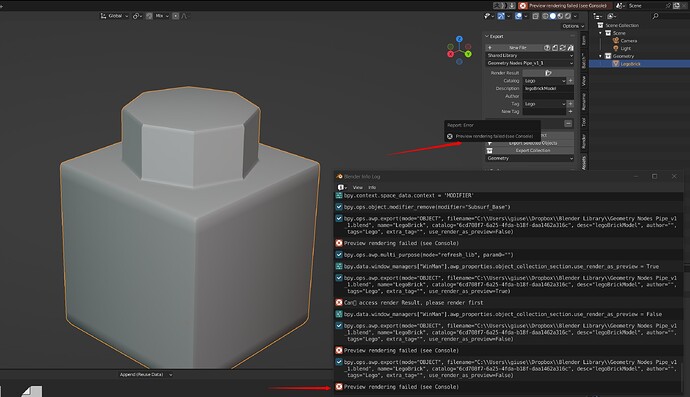The height and width of the screenshot is (397, 690).
Task: Open the Tool sidebar tab
Action: point(584,122)
